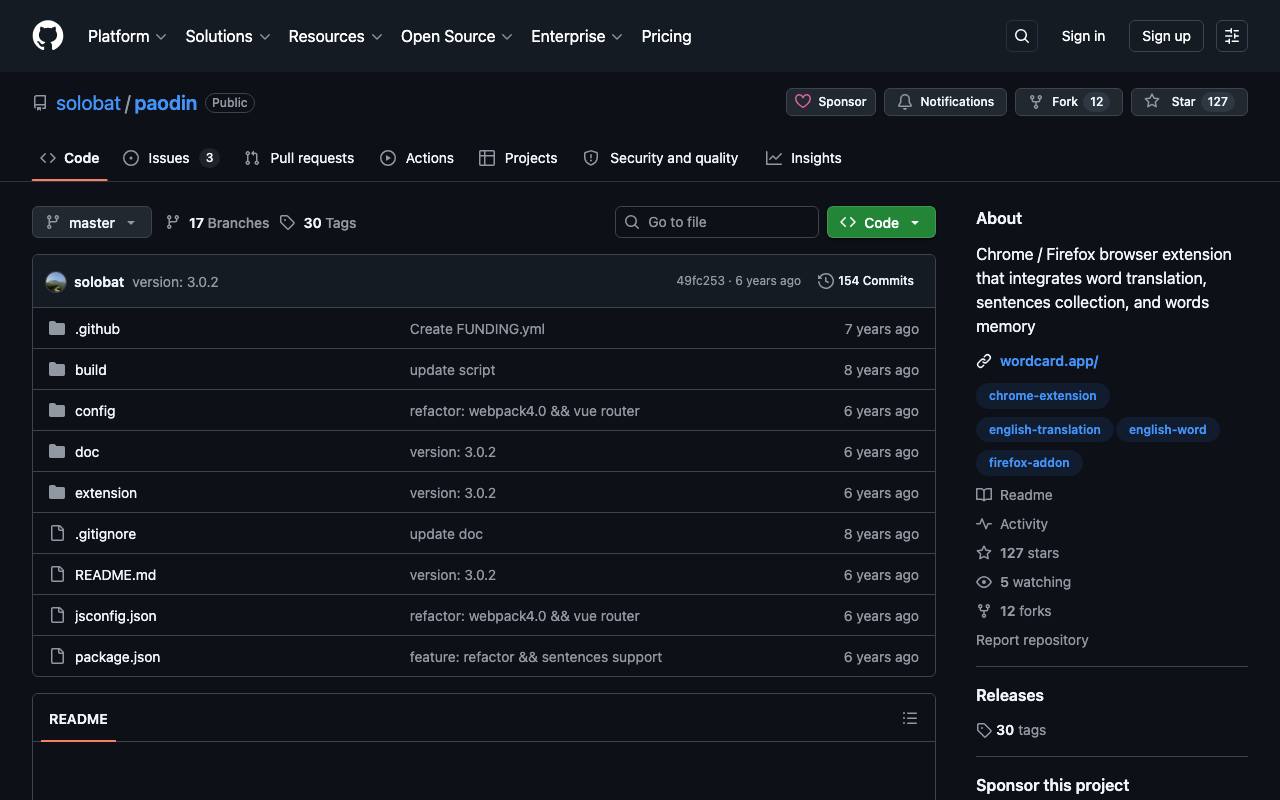Click the link icon beside wordcard.app
The image size is (1280, 800).
pos(984,361)
